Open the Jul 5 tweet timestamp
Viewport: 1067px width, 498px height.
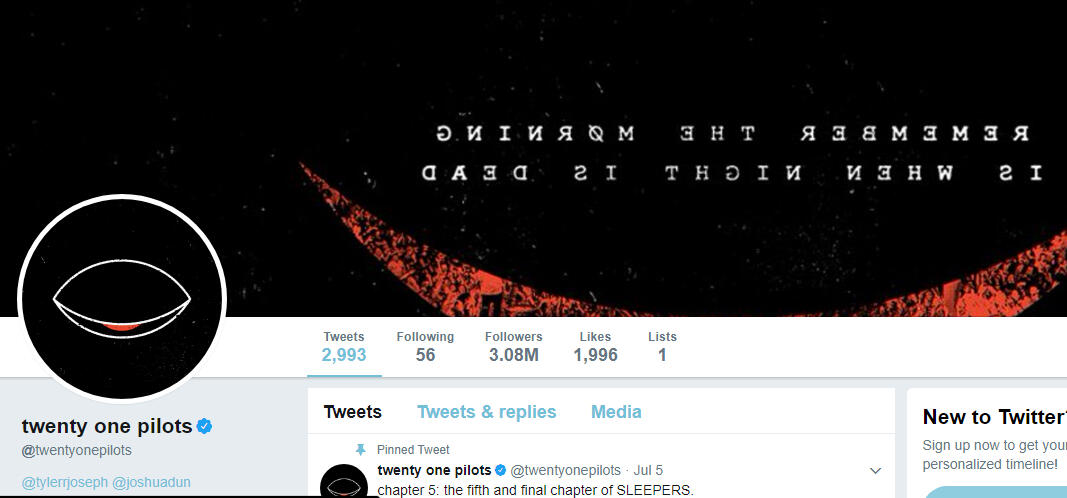coord(648,470)
